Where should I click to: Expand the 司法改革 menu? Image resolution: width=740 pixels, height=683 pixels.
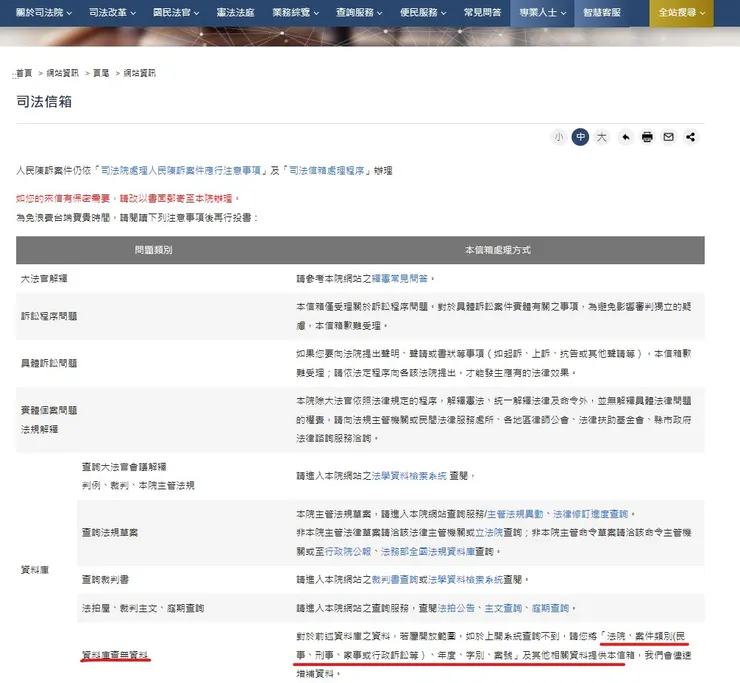[x=112, y=13]
